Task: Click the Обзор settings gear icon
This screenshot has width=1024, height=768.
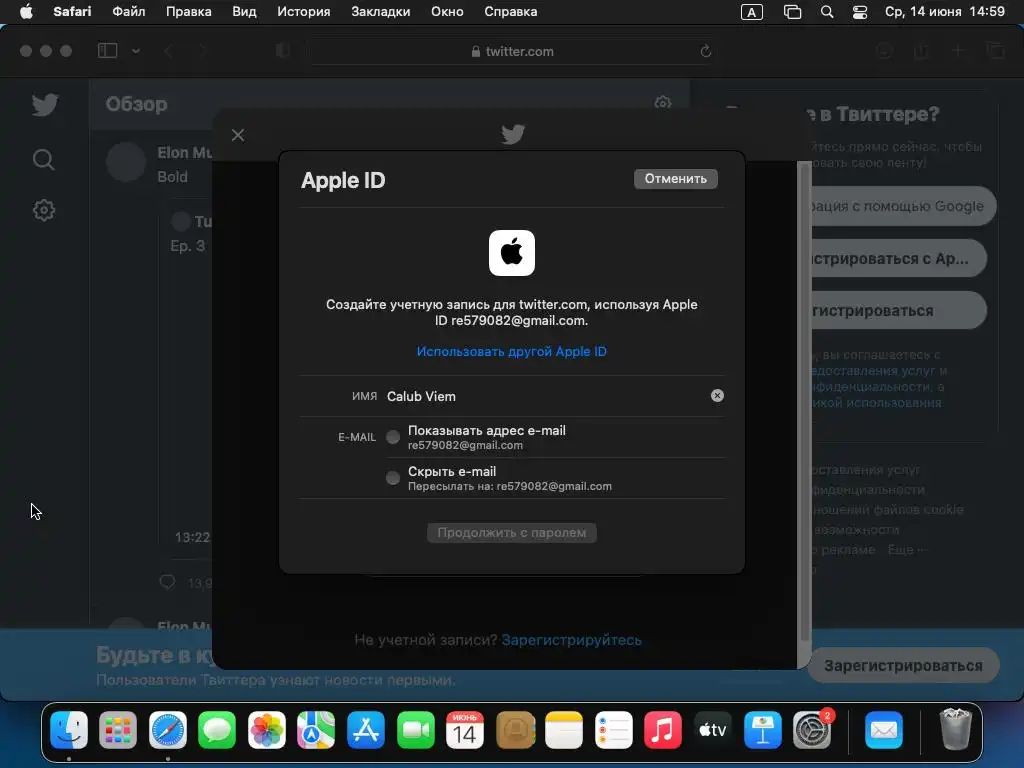Action: (x=663, y=103)
